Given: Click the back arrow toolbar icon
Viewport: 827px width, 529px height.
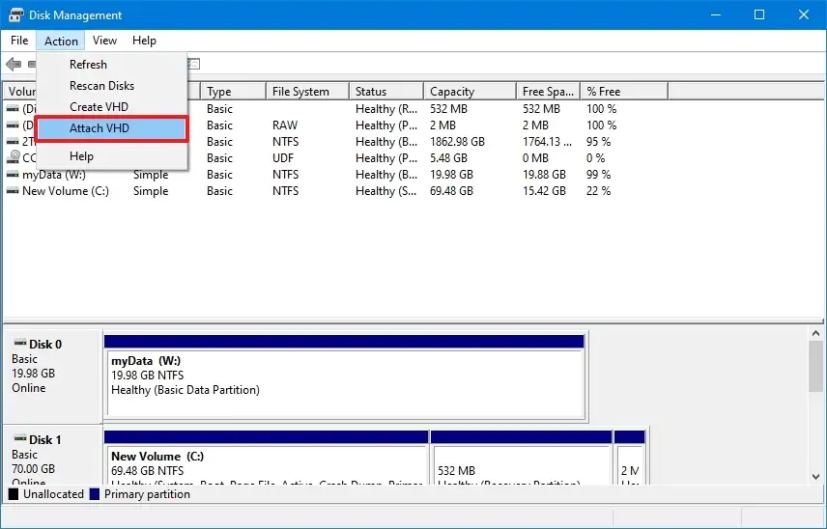Looking at the screenshot, I should [13, 64].
